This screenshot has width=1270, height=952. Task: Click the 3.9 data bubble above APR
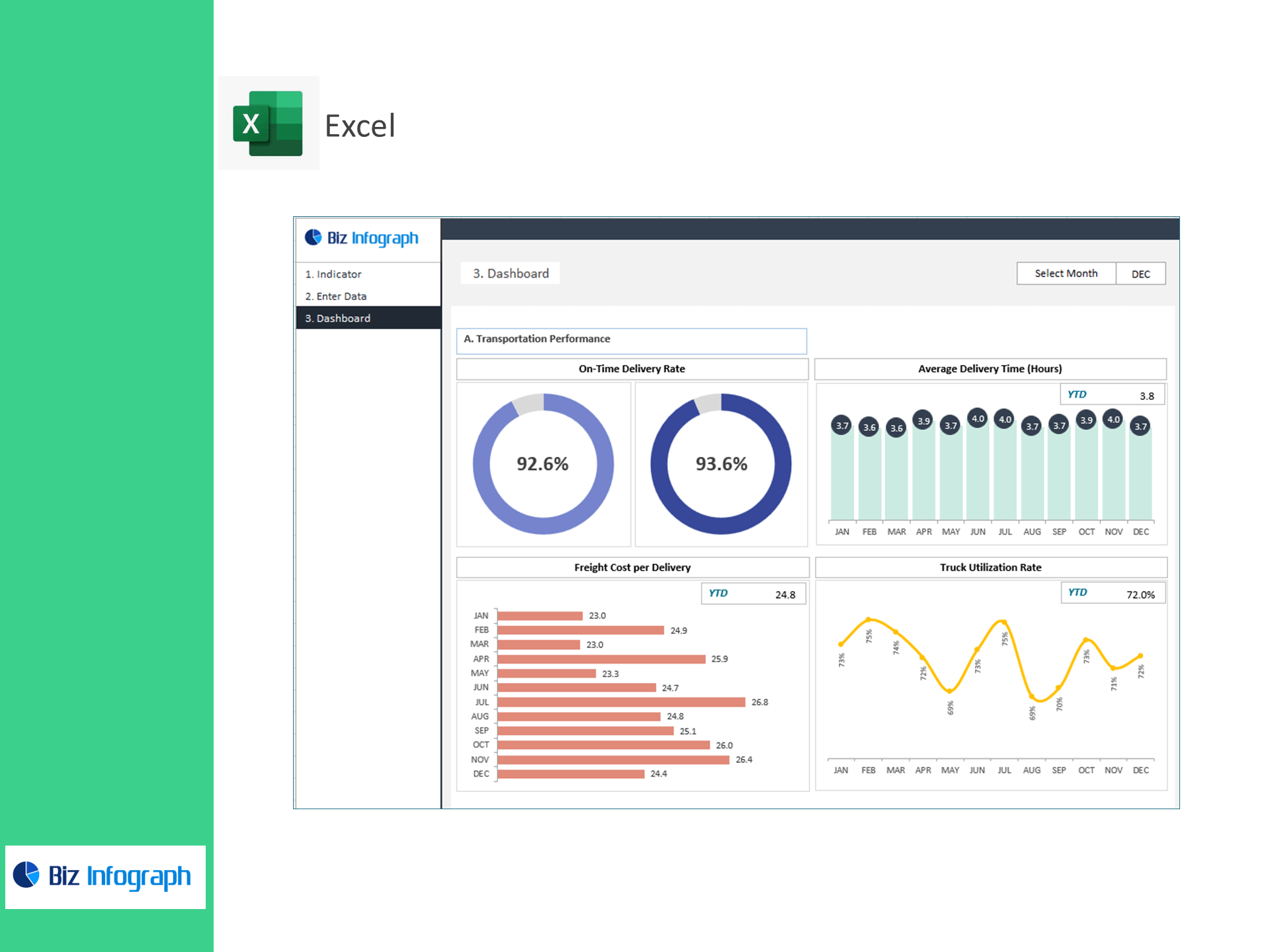coord(923,420)
